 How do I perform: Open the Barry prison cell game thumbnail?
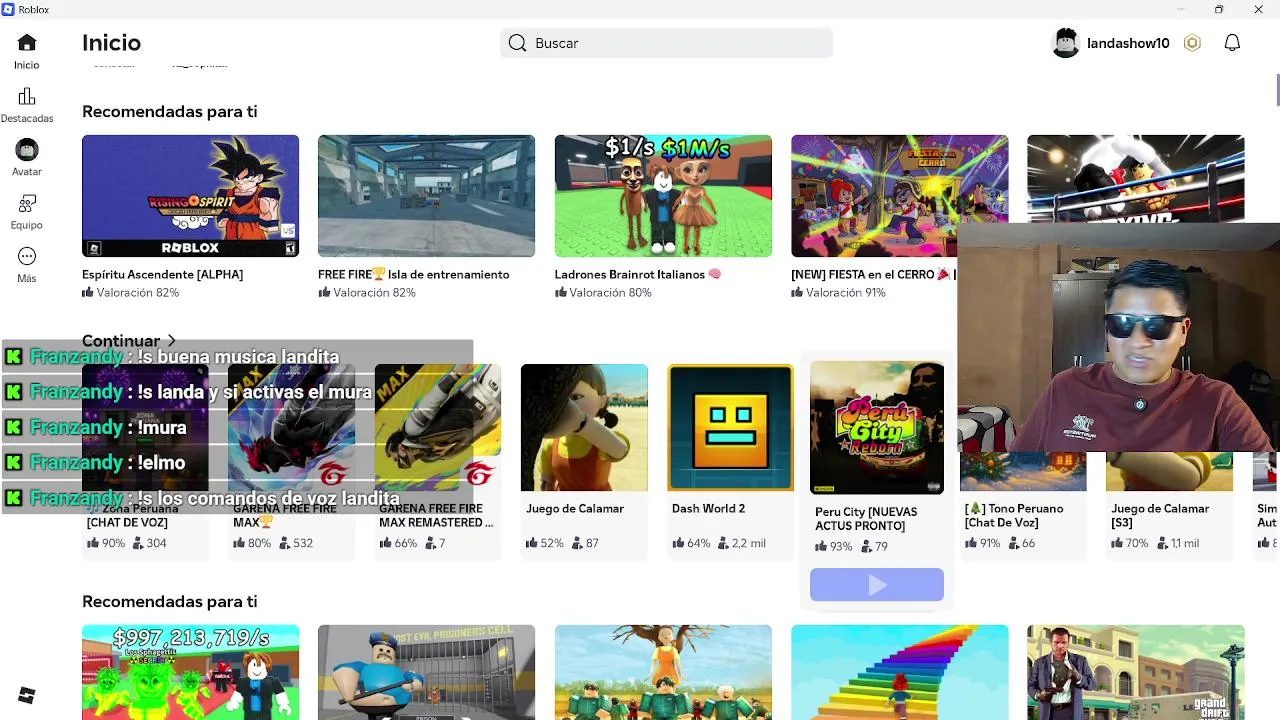point(426,672)
